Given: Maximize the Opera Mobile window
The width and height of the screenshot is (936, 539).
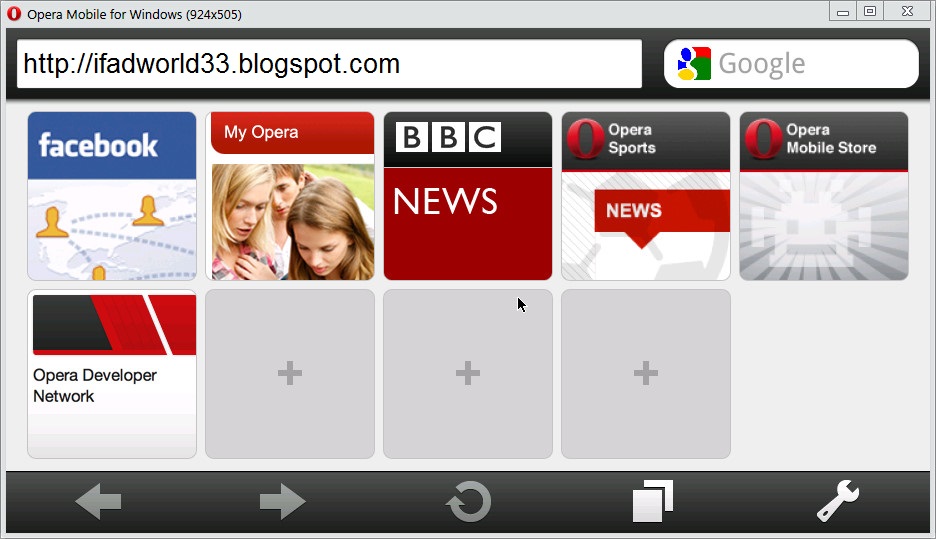Looking at the screenshot, I should pyautogui.click(x=870, y=11).
